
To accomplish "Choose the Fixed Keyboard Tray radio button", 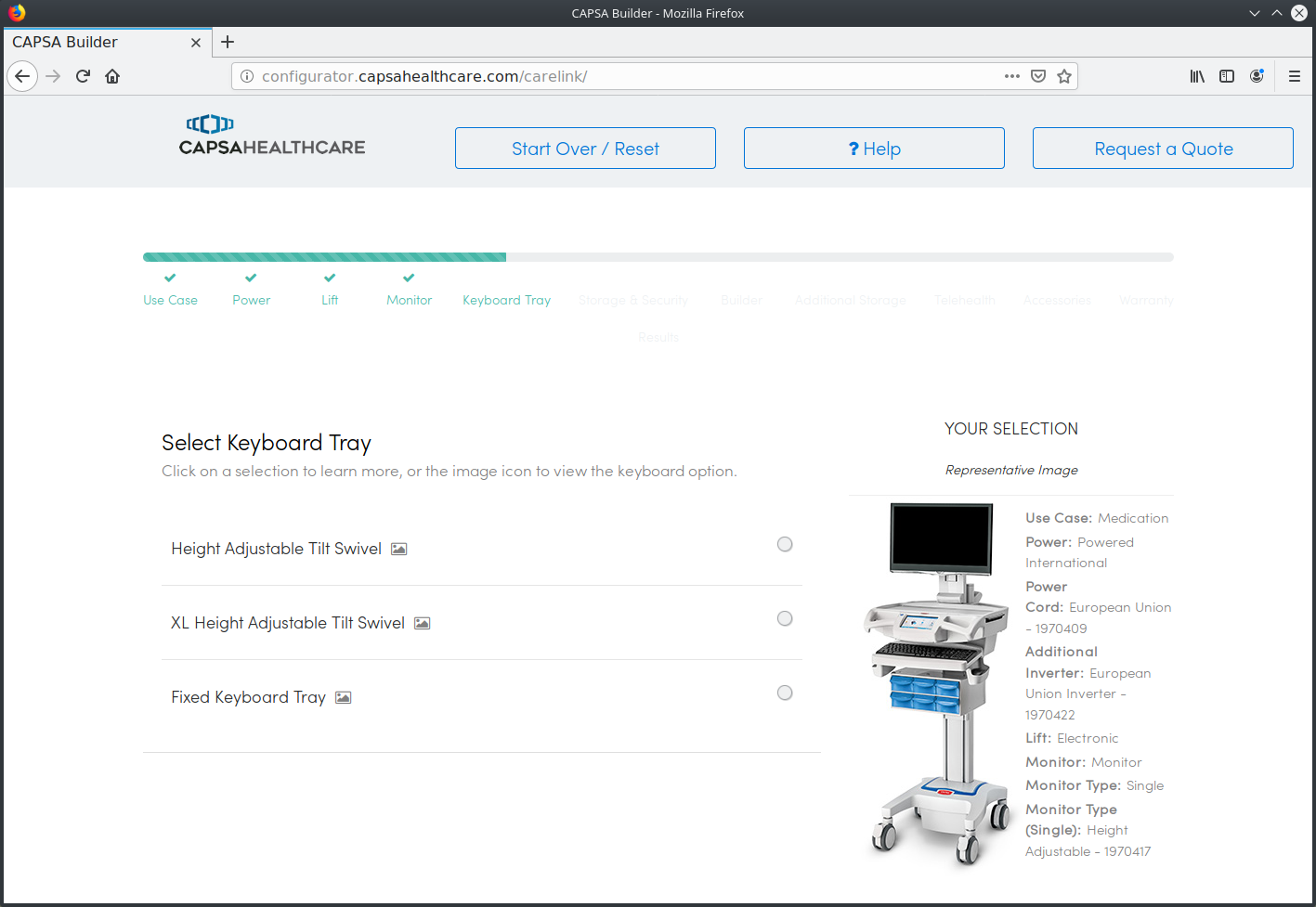I will click(x=784, y=693).
